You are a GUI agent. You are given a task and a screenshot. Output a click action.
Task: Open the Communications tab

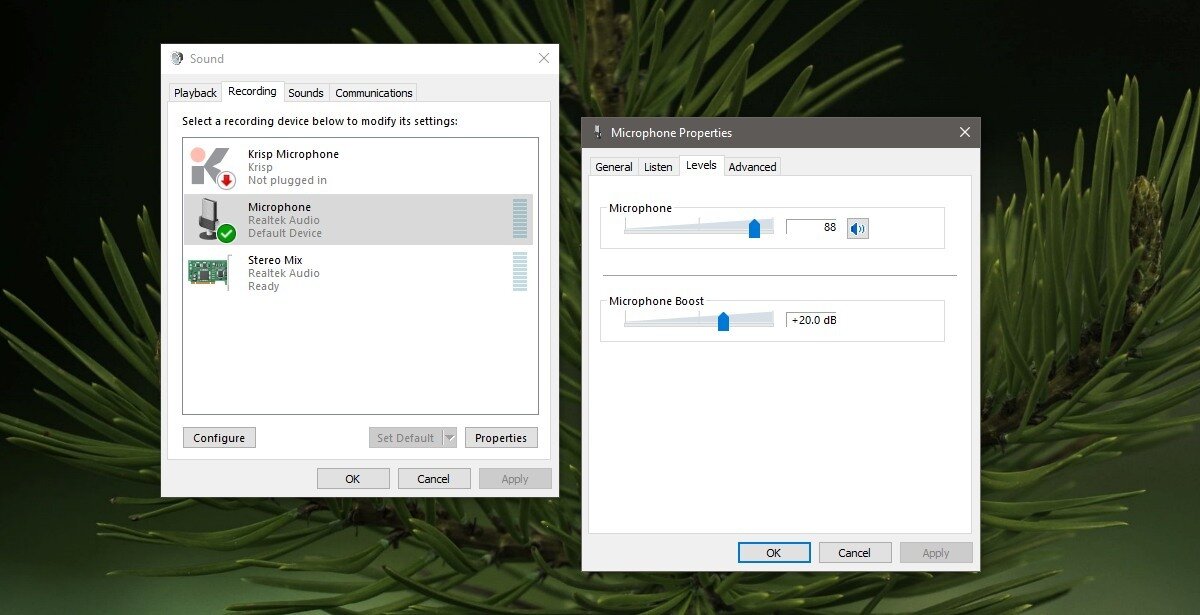pyautogui.click(x=373, y=92)
